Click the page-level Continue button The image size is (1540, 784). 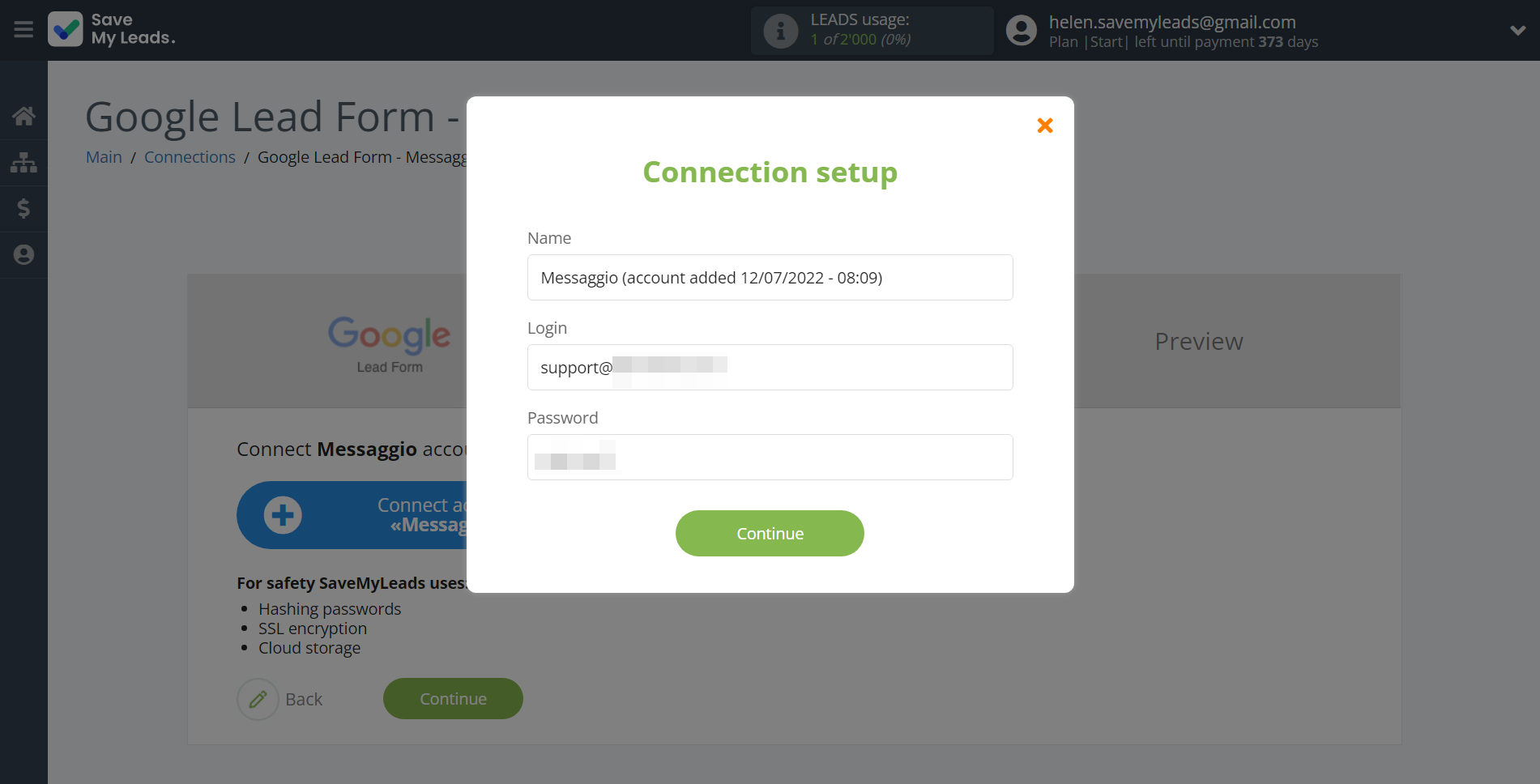click(453, 699)
